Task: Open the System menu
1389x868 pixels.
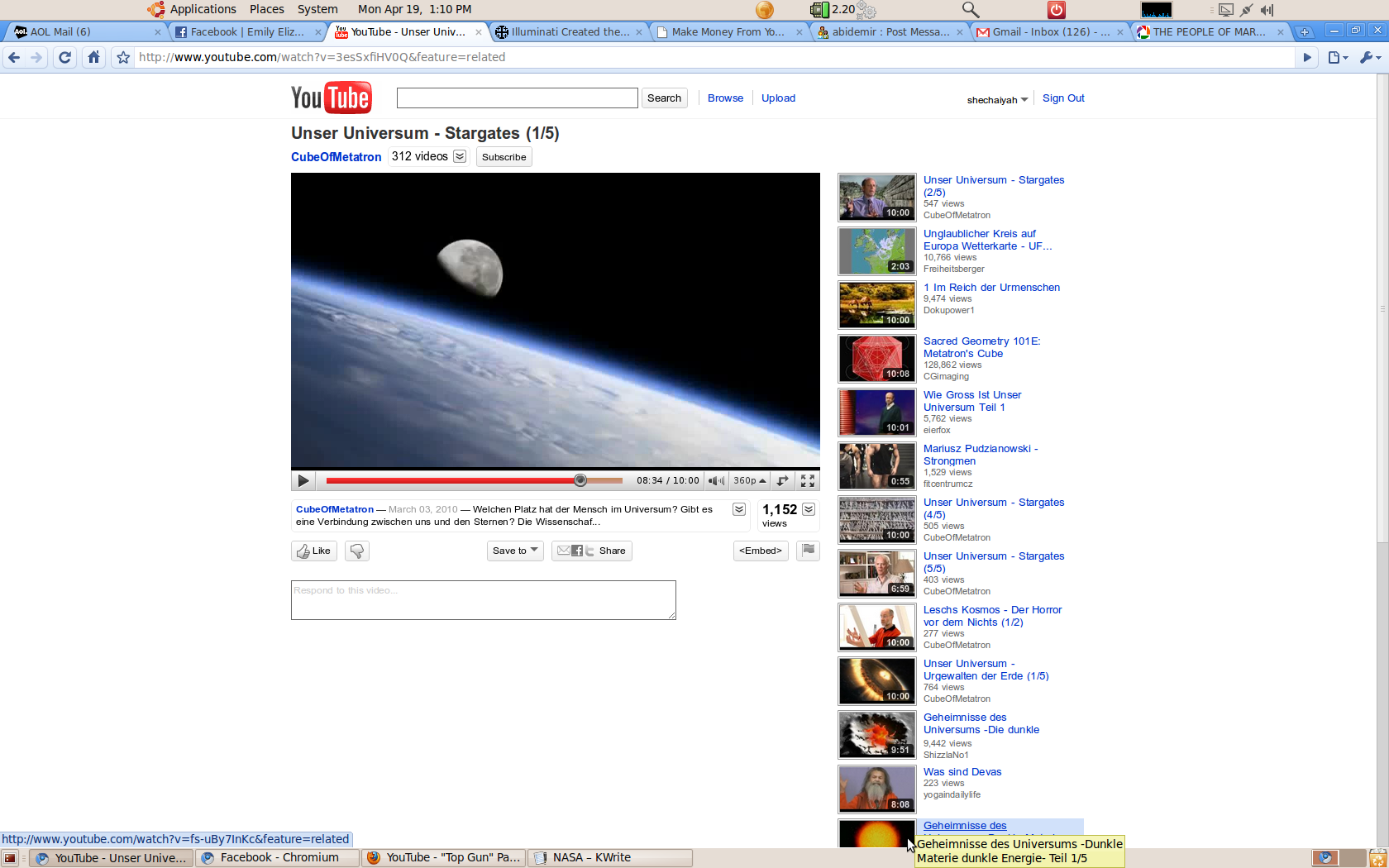Action: point(317,9)
